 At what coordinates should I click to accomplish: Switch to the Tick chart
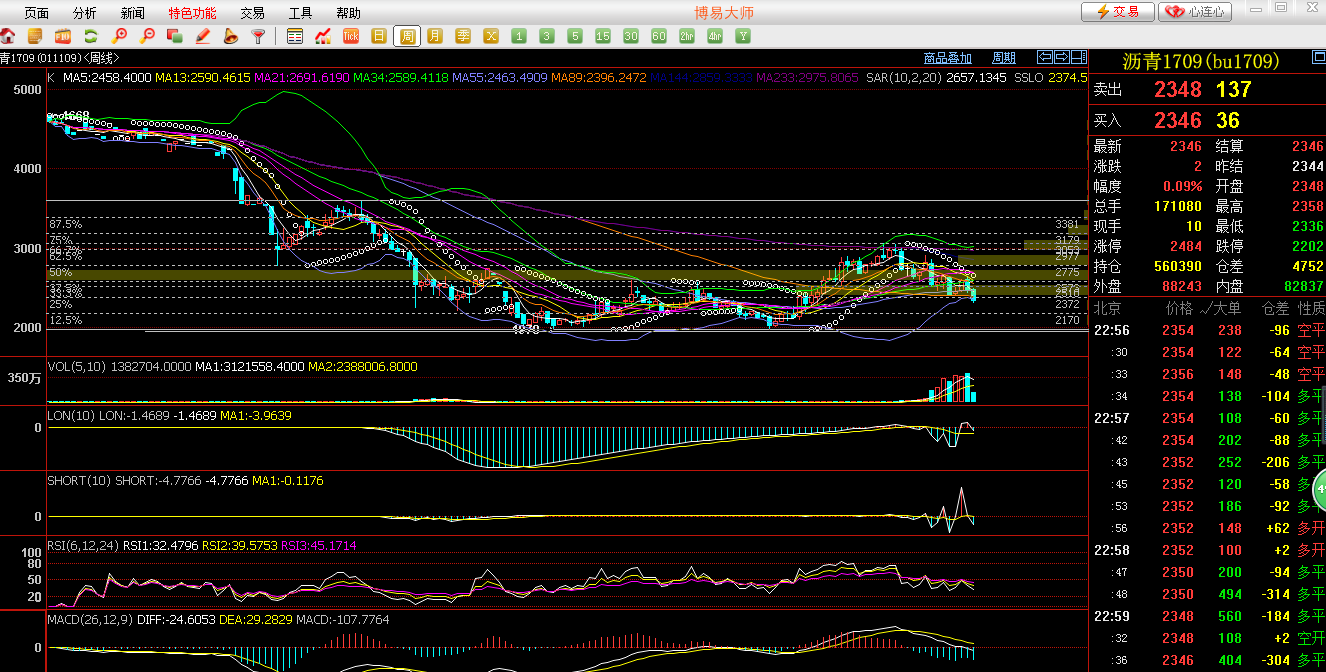coord(351,36)
